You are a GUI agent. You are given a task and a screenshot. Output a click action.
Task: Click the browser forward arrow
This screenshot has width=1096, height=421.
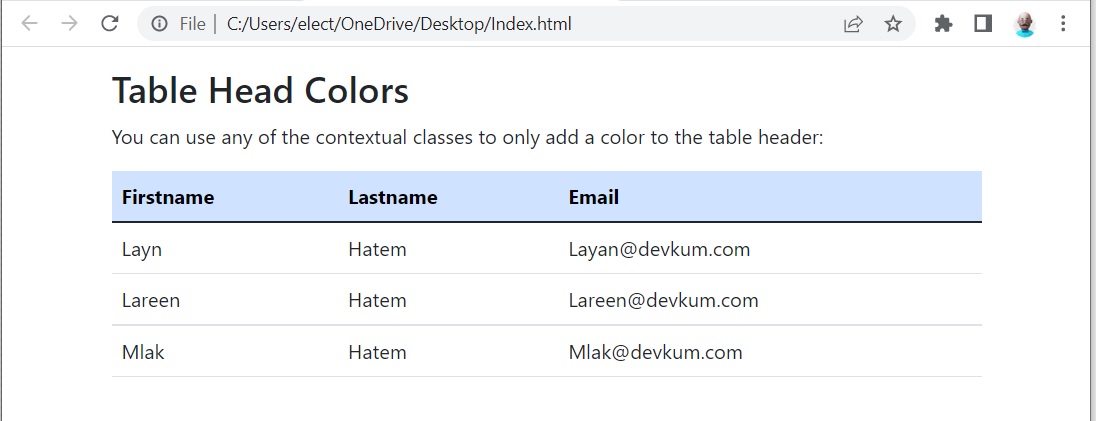click(x=69, y=24)
